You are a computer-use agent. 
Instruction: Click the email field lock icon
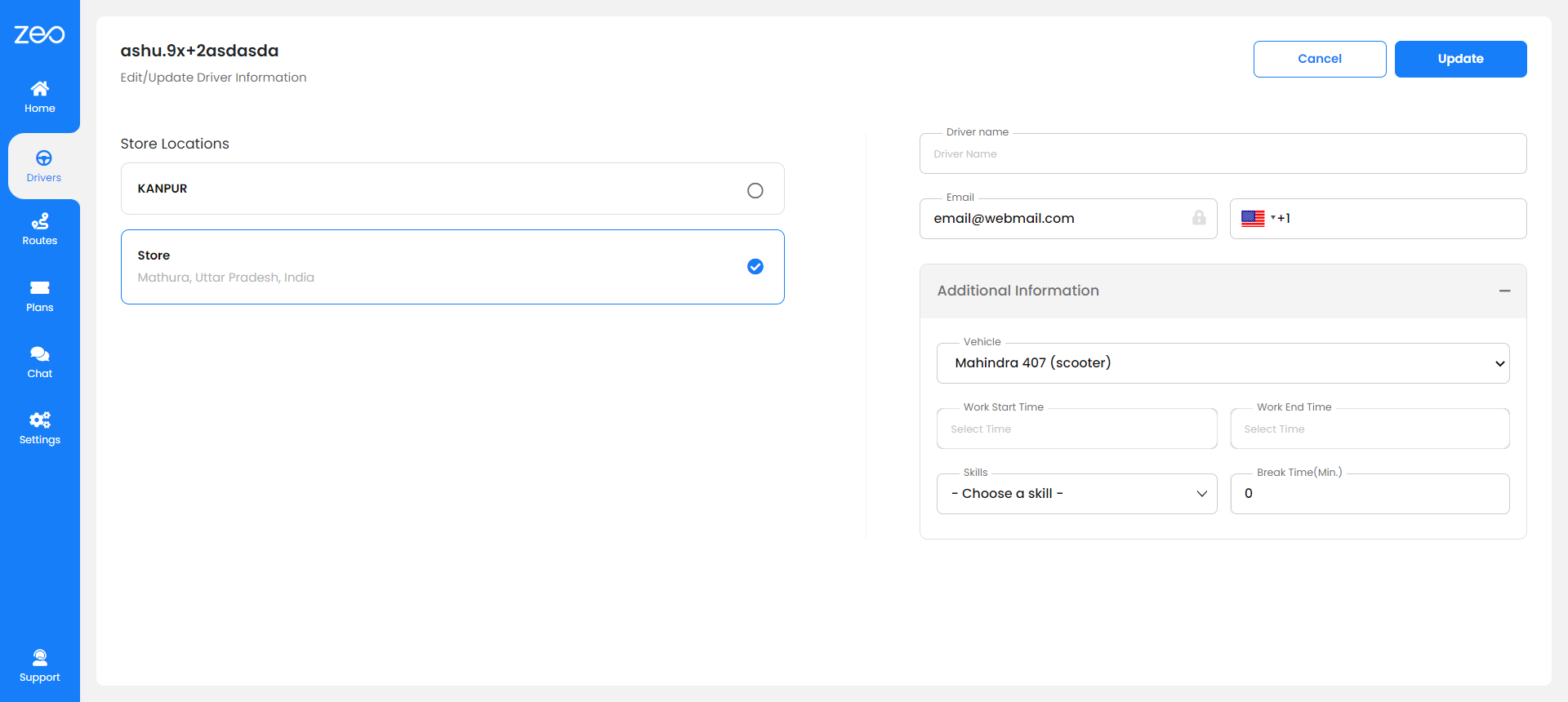click(1198, 218)
